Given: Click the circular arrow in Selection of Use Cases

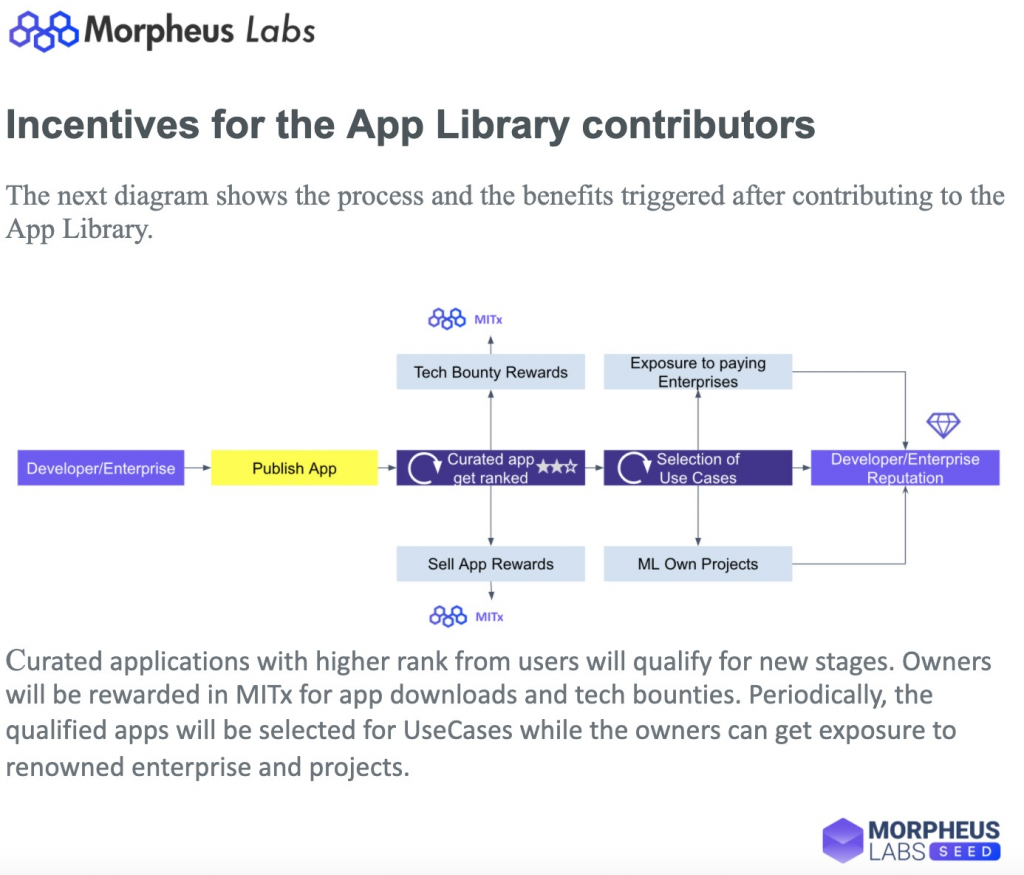Looking at the screenshot, I should (x=634, y=468).
